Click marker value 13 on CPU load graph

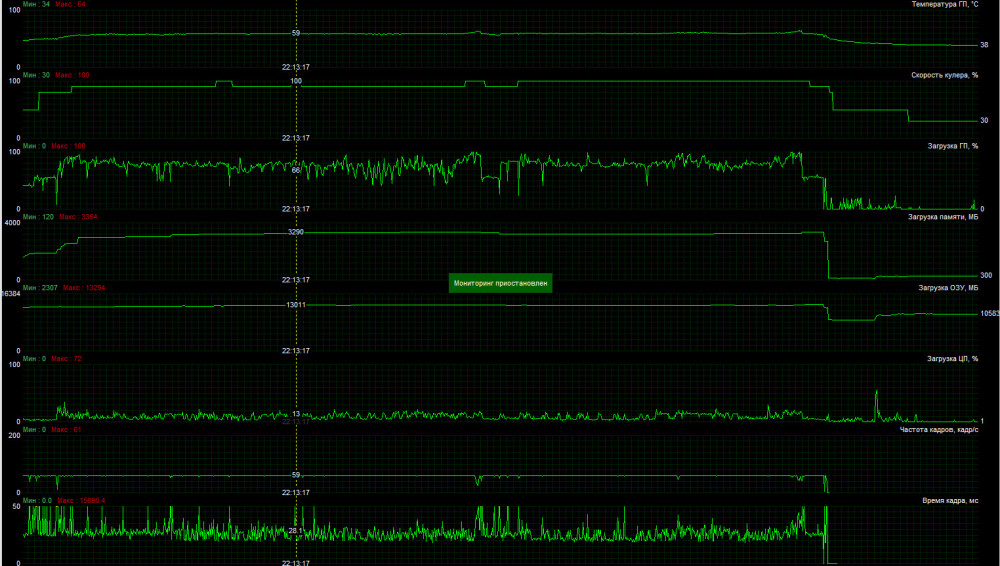pyautogui.click(x=296, y=414)
